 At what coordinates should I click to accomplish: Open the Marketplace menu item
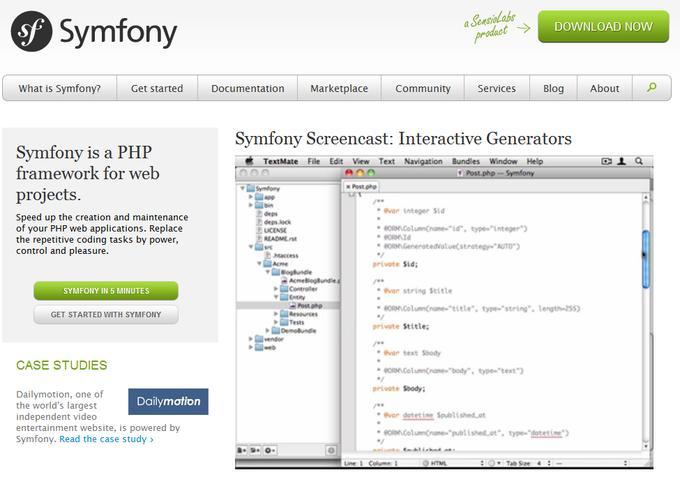339,88
